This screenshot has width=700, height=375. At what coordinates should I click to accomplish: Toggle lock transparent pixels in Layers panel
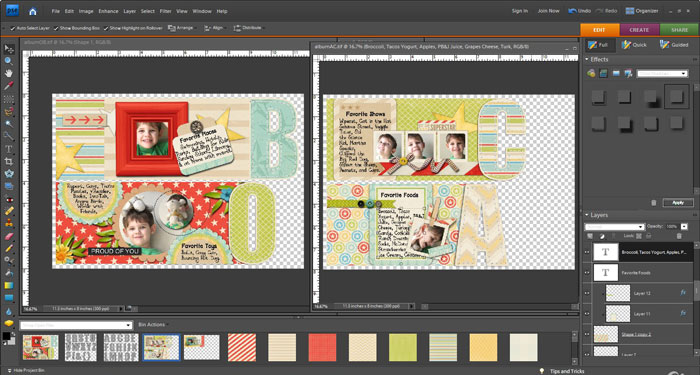coord(639,236)
